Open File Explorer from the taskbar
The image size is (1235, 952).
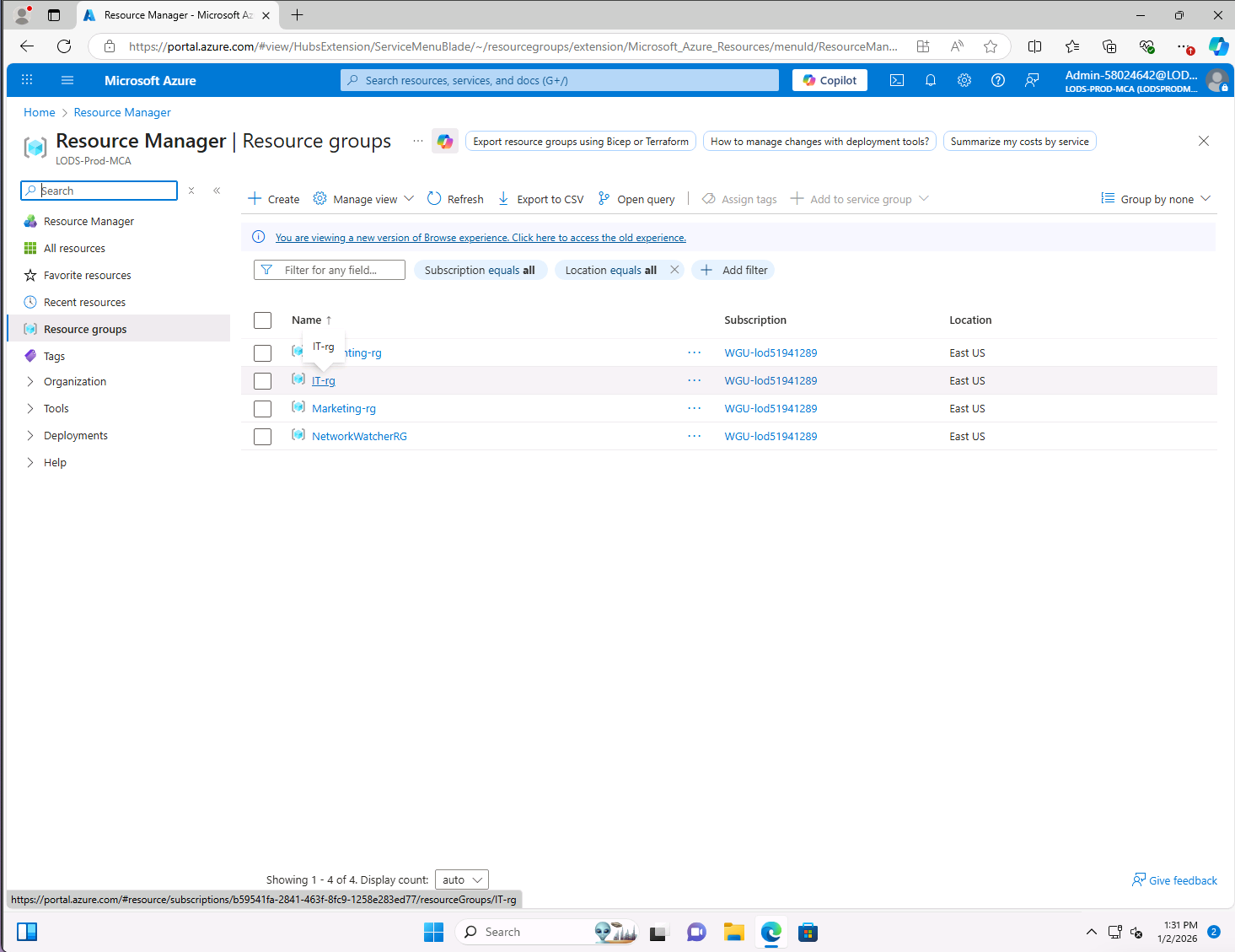[734, 932]
